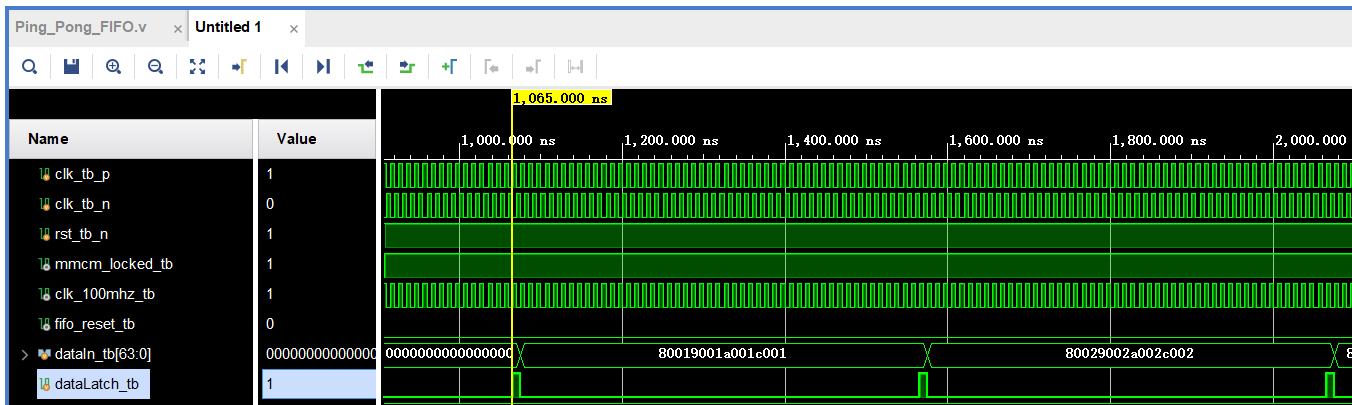Click the bus value 80019001a001c001
This screenshot has width=1352, height=405.
click(x=723, y=354)
